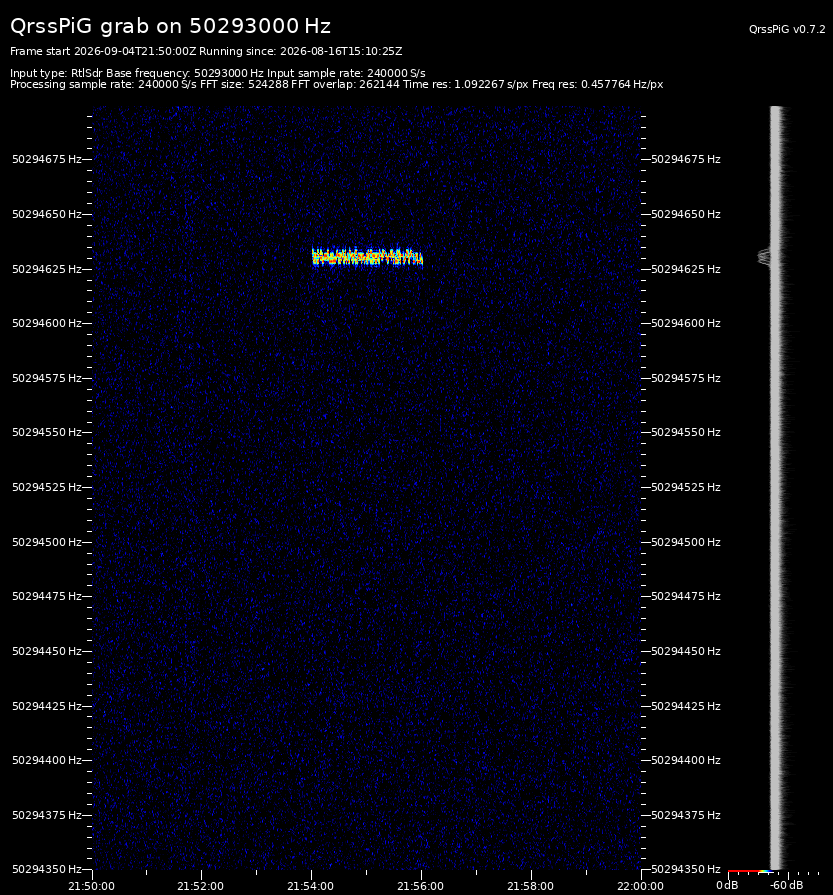Click the right 50294400 Hz frequency label
The width and height of the screenshot is (833, 895).
pos(686,760)
